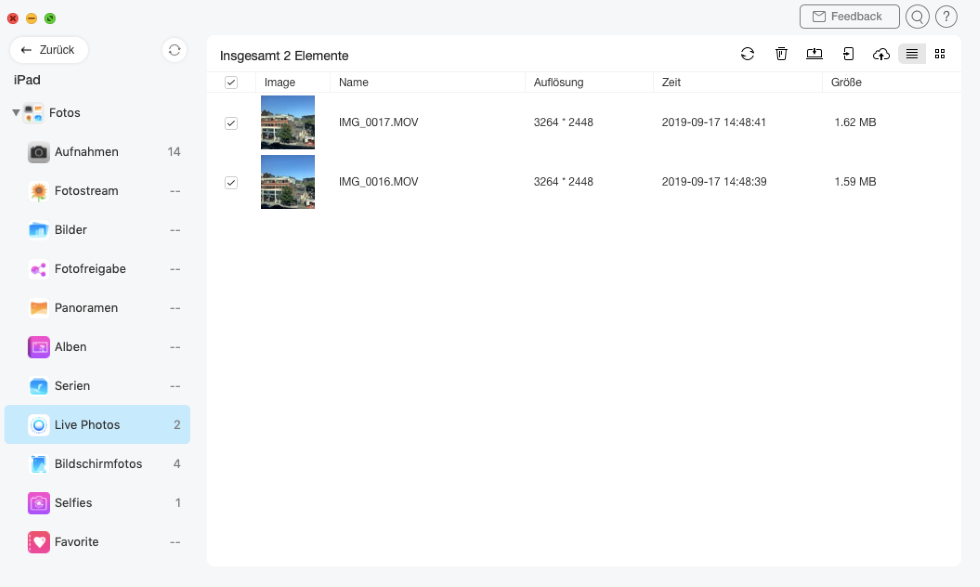Select Aufnahmen in the sidebar
Image resolution: width=980 pixels, height=587 pixels.
coord(86,152)
